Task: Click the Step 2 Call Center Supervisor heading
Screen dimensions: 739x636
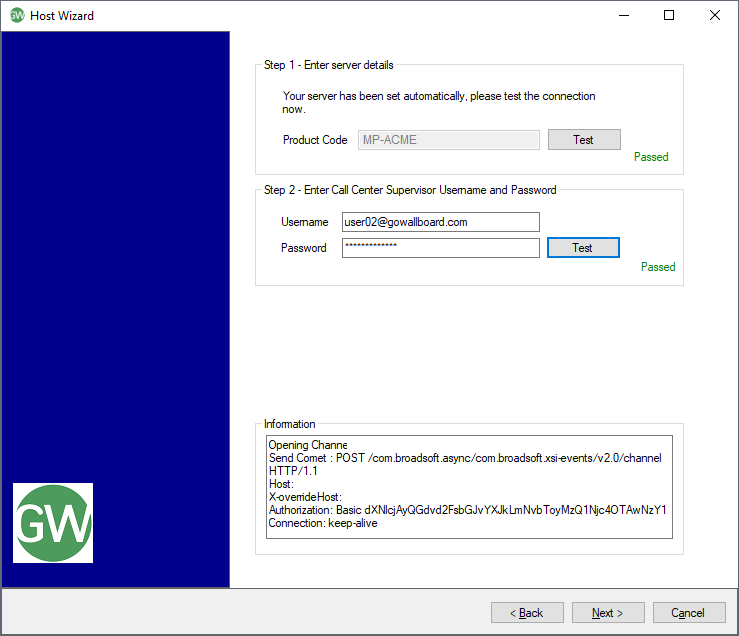Action: [x=410, y=190]
